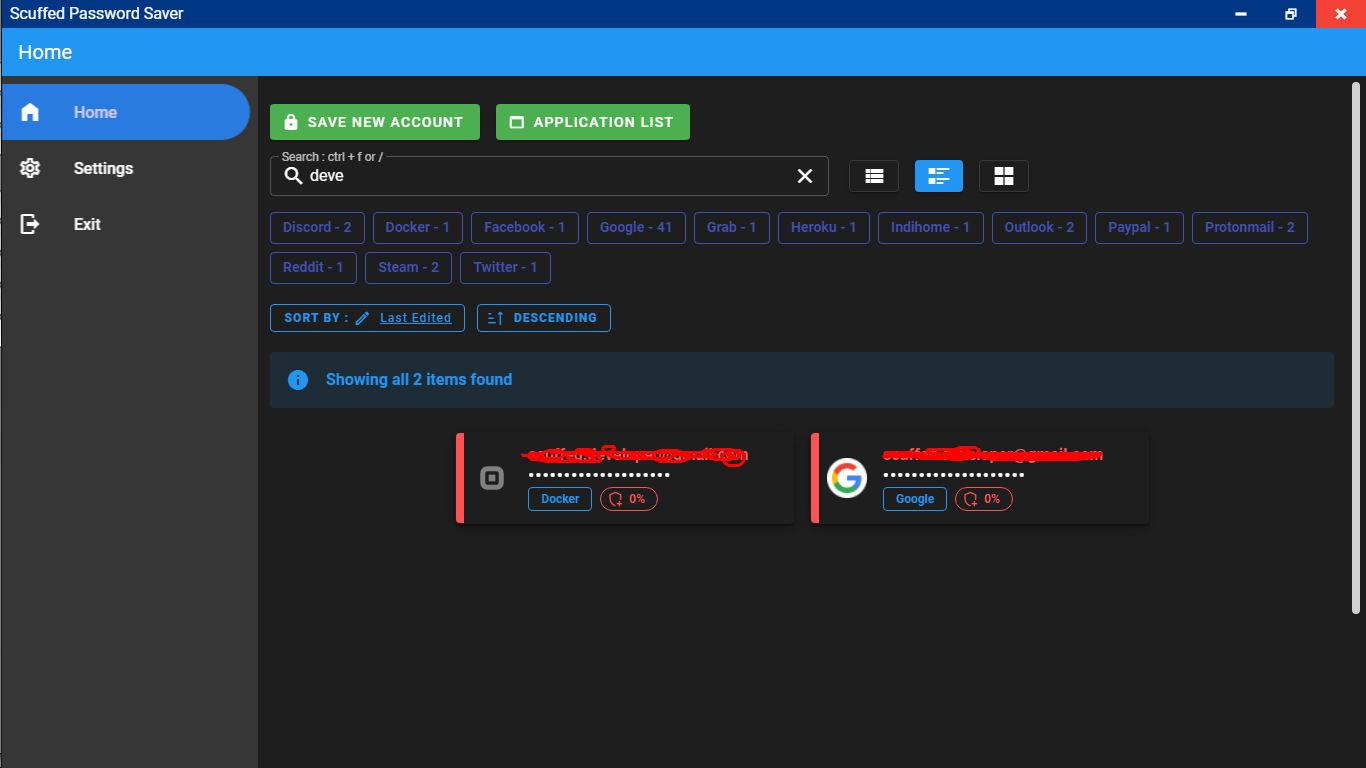The height and width of the screenshot is (768, 1366).
Task: Click 0% strength badge on Docker card
Action: click(629, 499)
